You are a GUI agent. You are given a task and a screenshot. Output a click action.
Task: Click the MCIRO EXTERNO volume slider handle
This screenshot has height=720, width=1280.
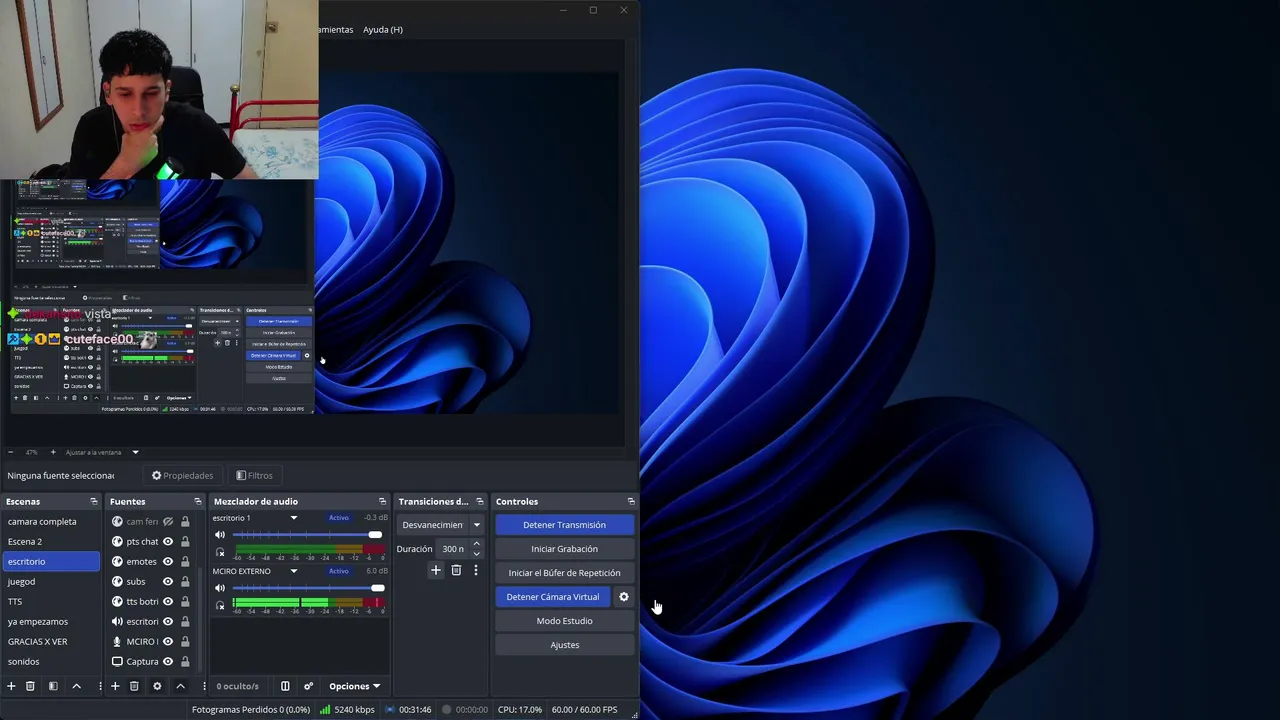tap(377, 588)
